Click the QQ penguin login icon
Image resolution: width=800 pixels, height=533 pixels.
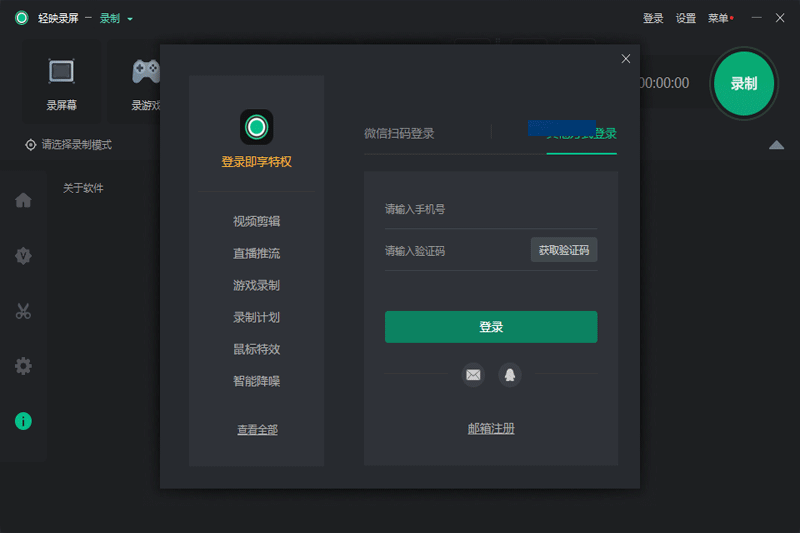(x=510, y=375)
